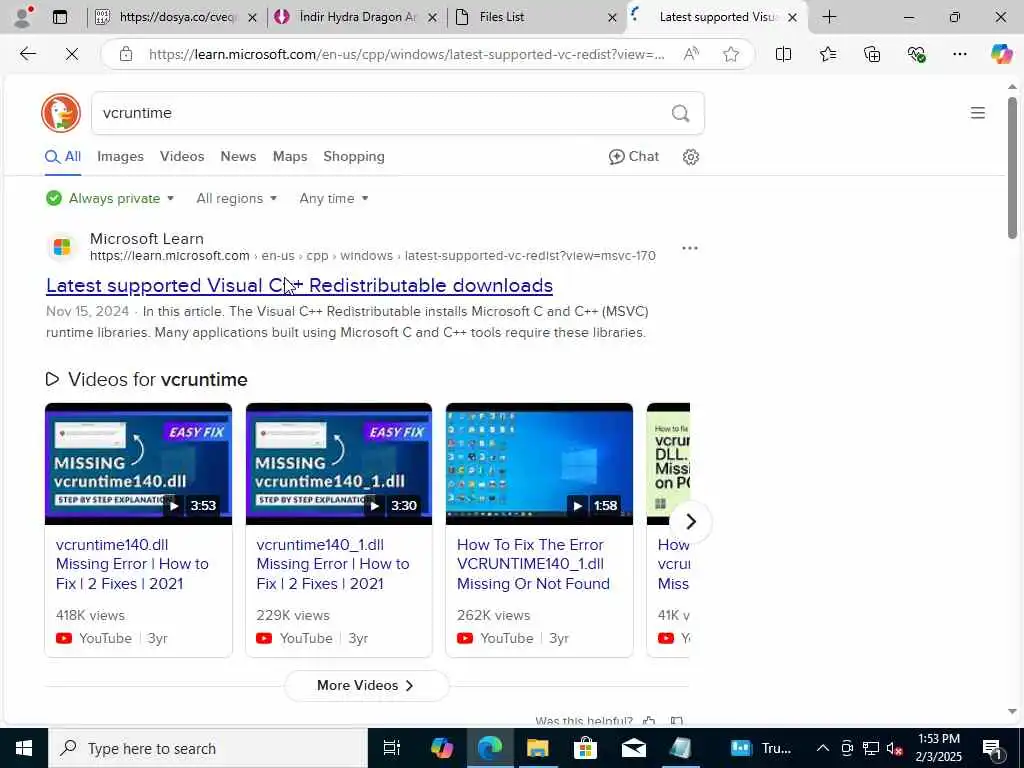Expand All regions dropdown
1024x768 pixels.
point(236,198)
